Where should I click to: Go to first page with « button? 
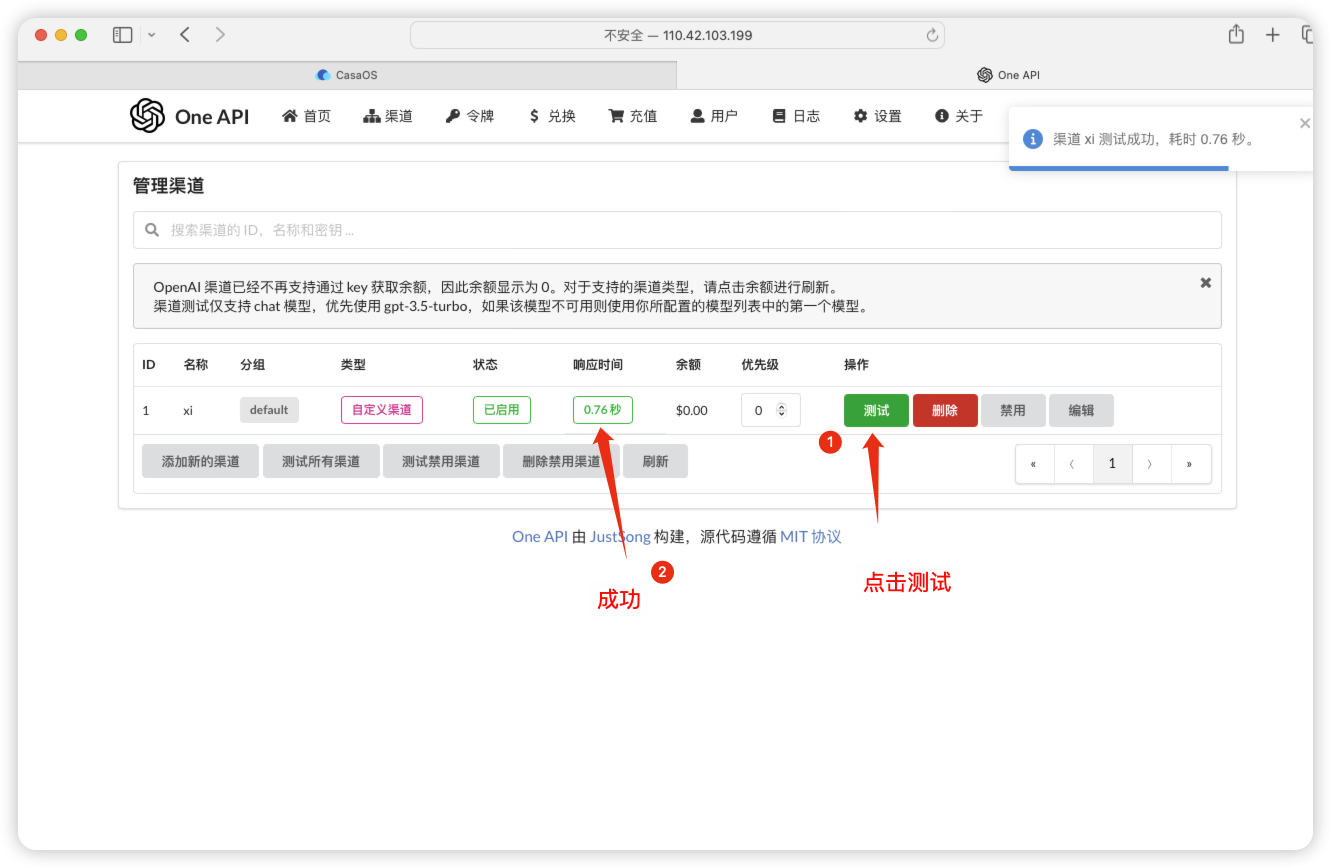coord(1034,464)
